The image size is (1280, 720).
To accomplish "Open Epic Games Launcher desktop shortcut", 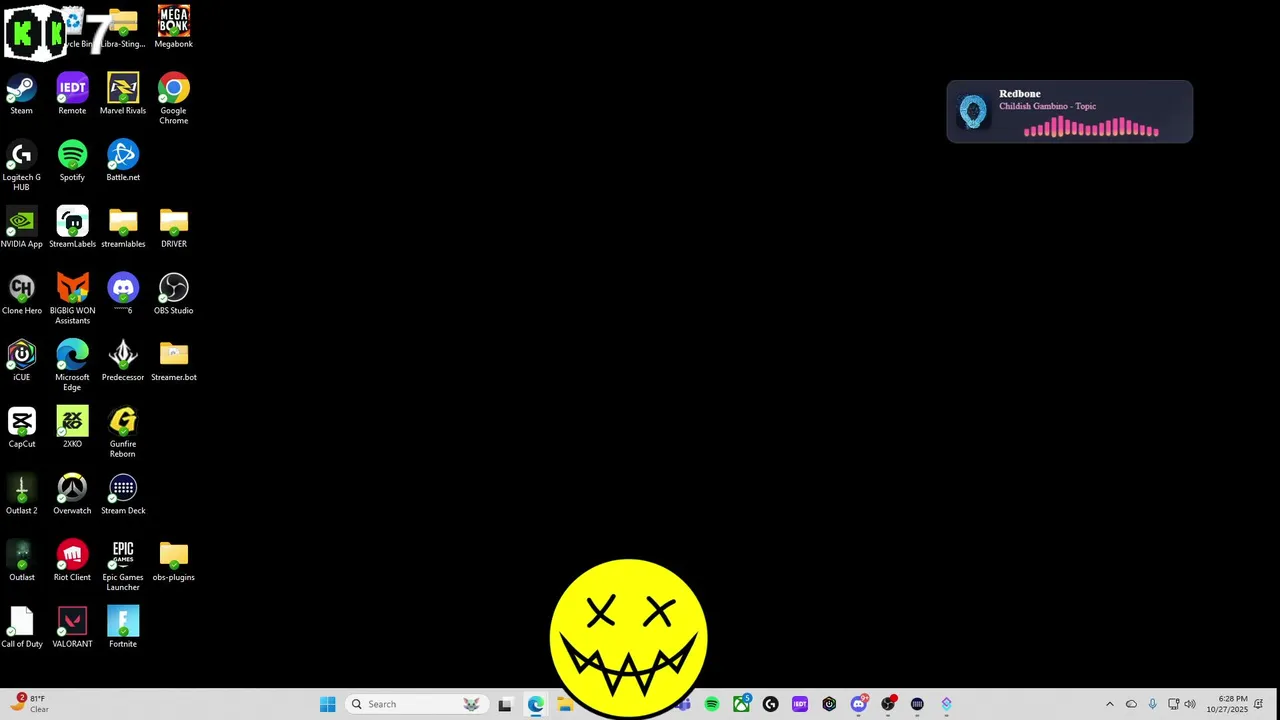I will click(x=123, y=565).
